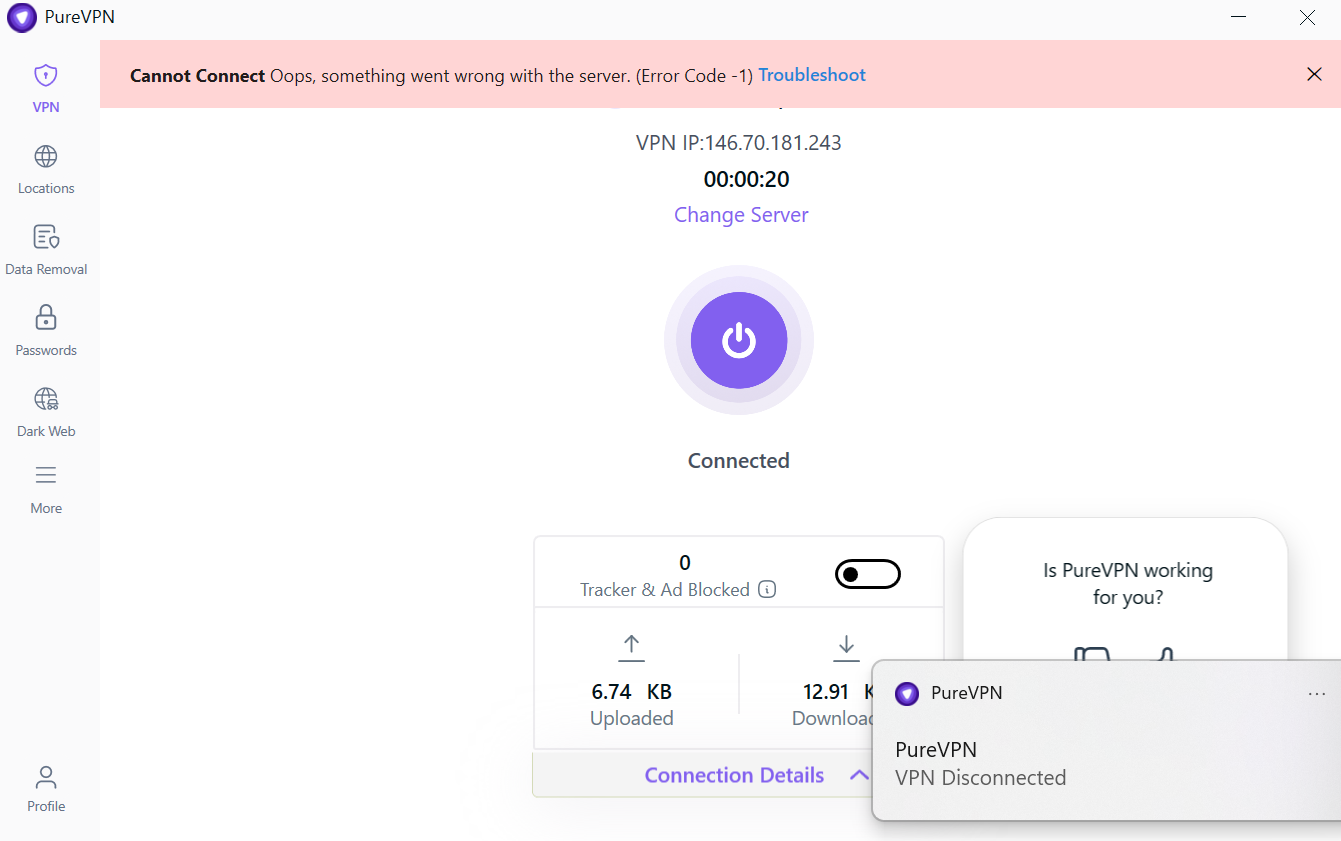Click the 6.74 KB uploaded value
This screenshot has width=1341, height=841.
click(x=632, y=691)
